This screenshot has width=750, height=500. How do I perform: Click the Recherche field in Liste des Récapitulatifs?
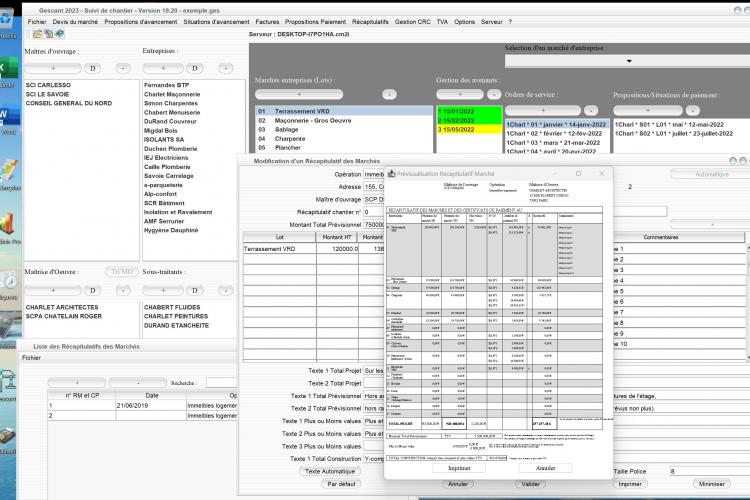click(x=221, y=383)
